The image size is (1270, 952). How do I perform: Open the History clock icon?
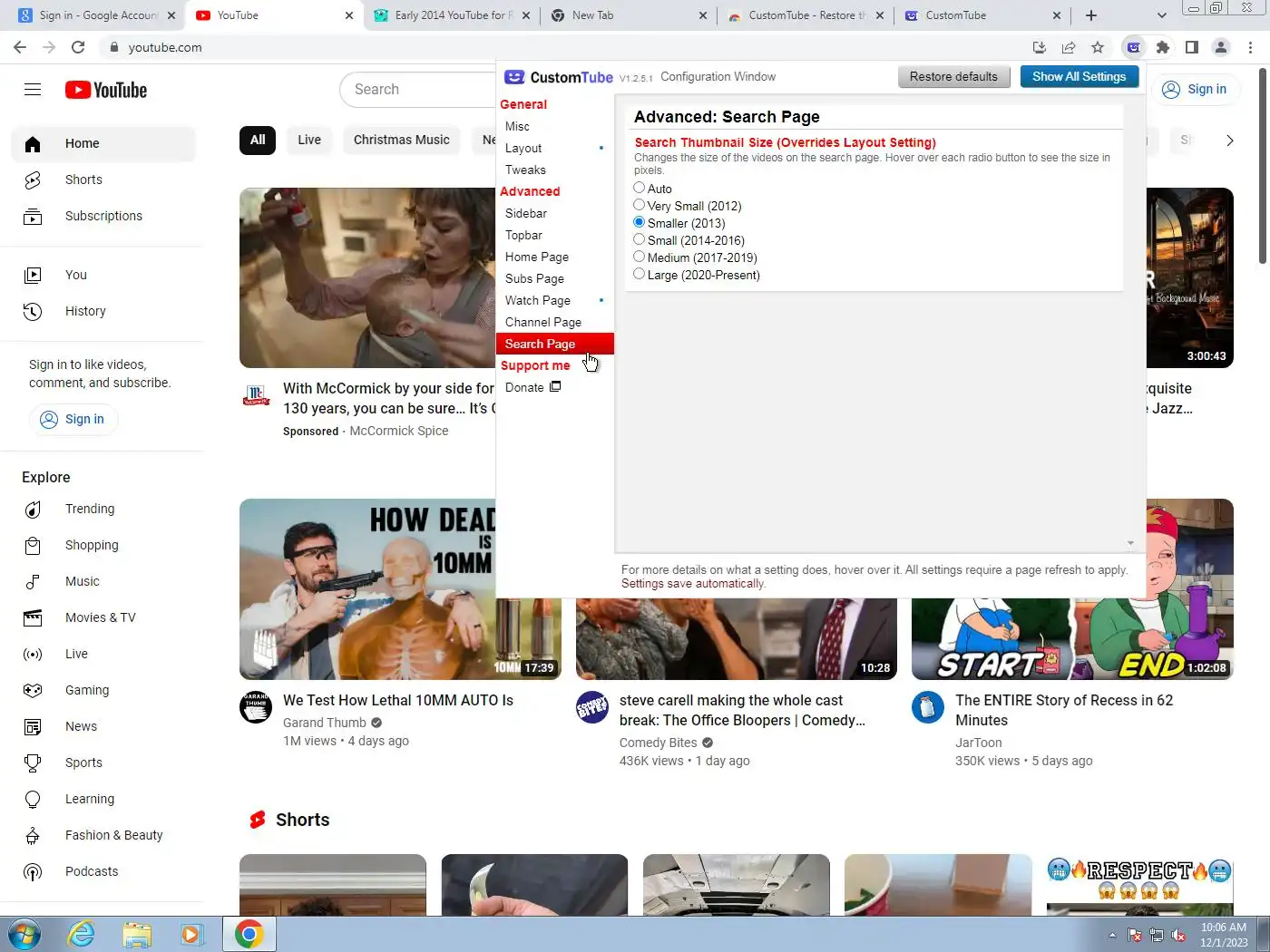[x=33, y=311]
